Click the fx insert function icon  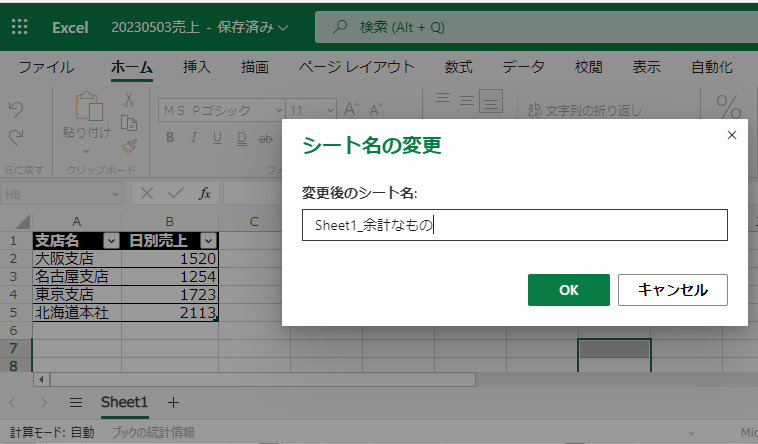[204, 194]
